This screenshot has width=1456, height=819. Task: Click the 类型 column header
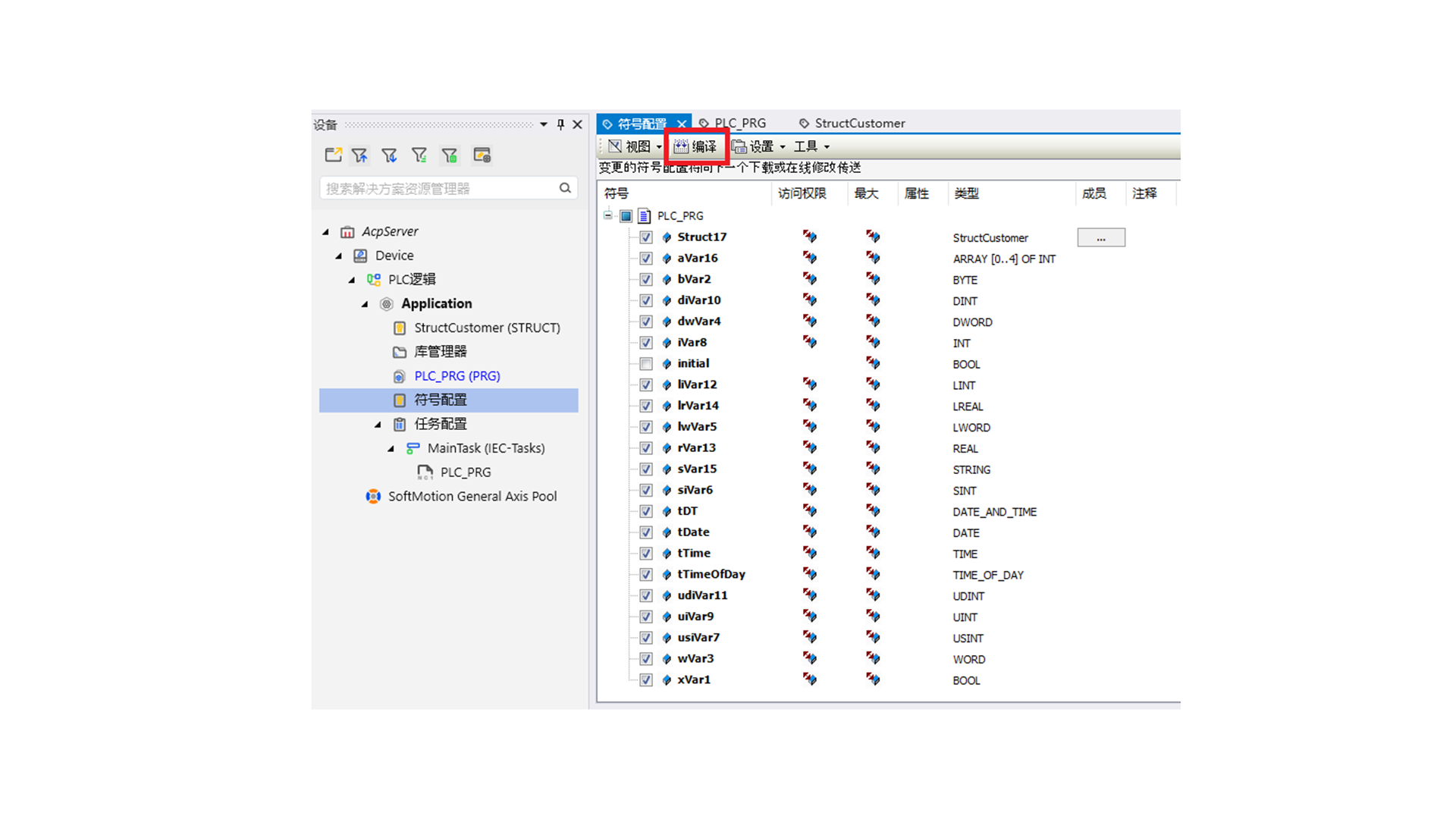[x=1011, y=194]
